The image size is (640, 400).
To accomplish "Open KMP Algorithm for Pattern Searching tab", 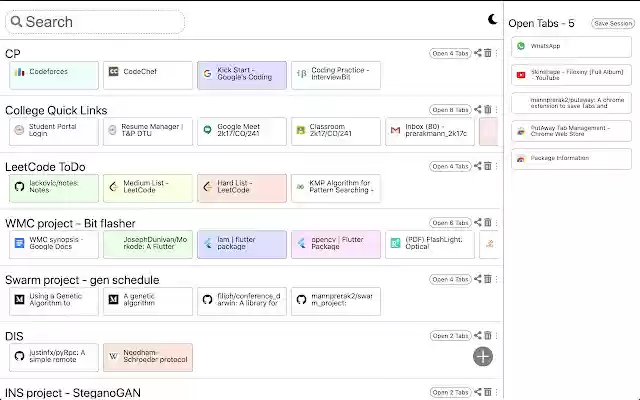I will pyautogui.click(x=336, y=188).
